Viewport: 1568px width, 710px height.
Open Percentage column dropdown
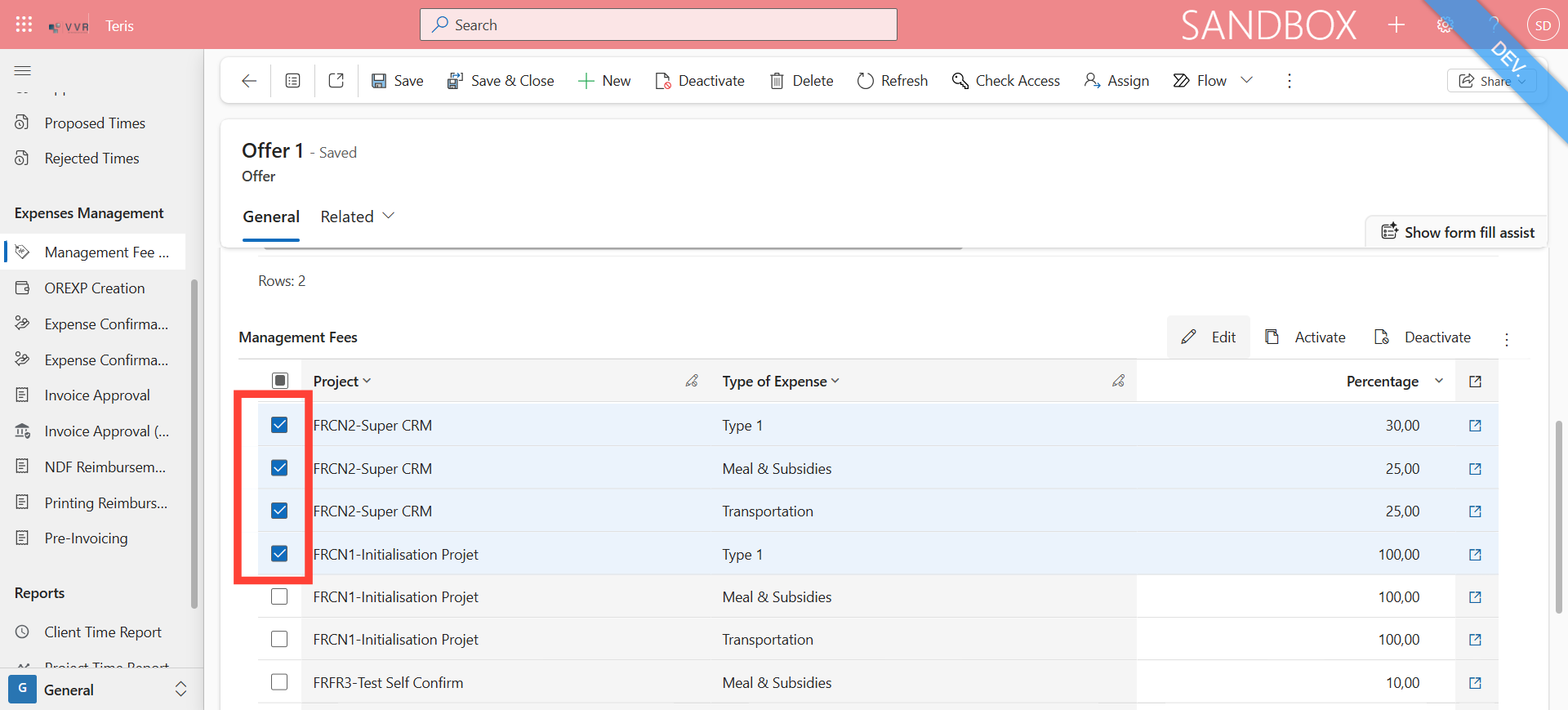tap(1439, 381)
